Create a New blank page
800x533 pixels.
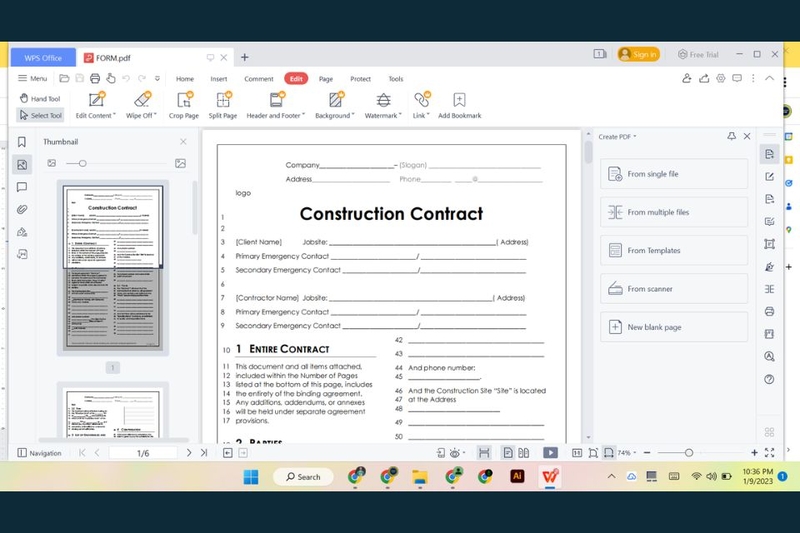click(x=674, y=327)
